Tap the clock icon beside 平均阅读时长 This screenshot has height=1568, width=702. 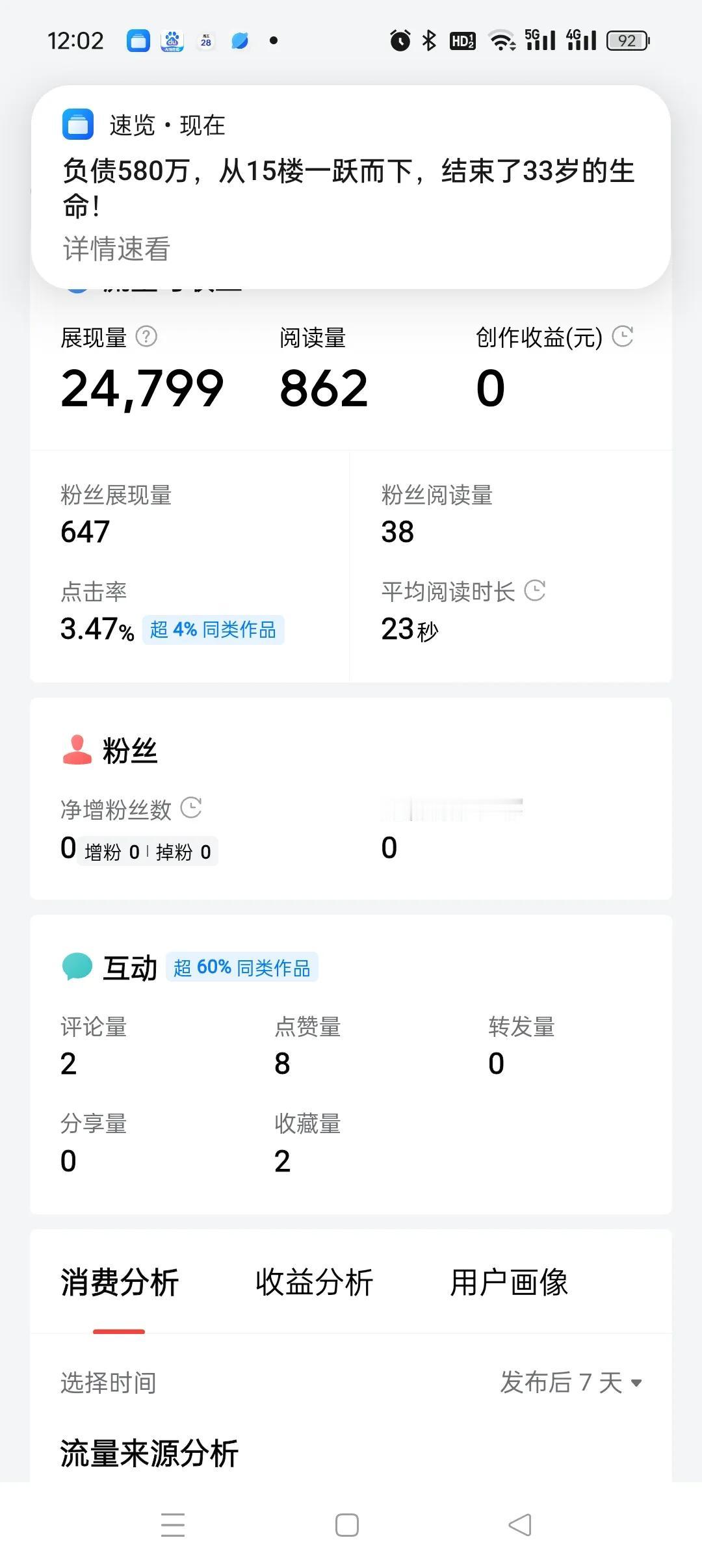(535, 590)
